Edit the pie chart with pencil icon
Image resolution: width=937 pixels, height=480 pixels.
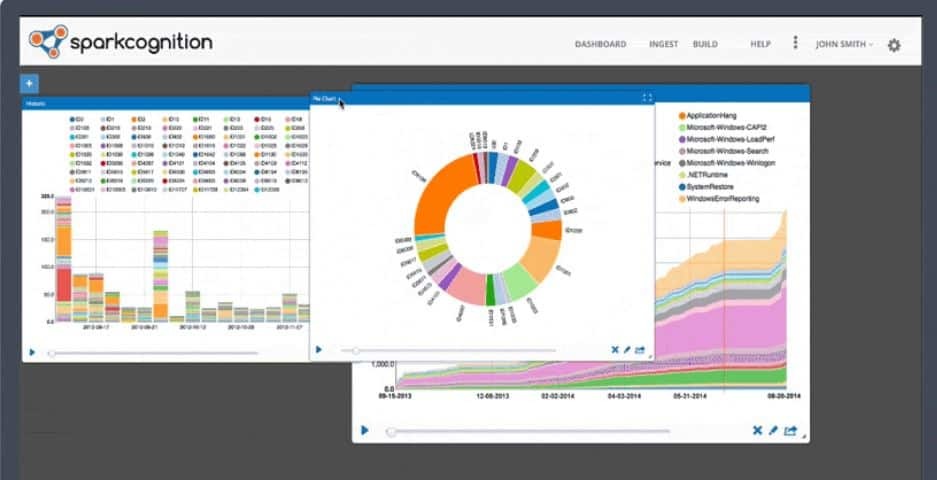(627, 350)
